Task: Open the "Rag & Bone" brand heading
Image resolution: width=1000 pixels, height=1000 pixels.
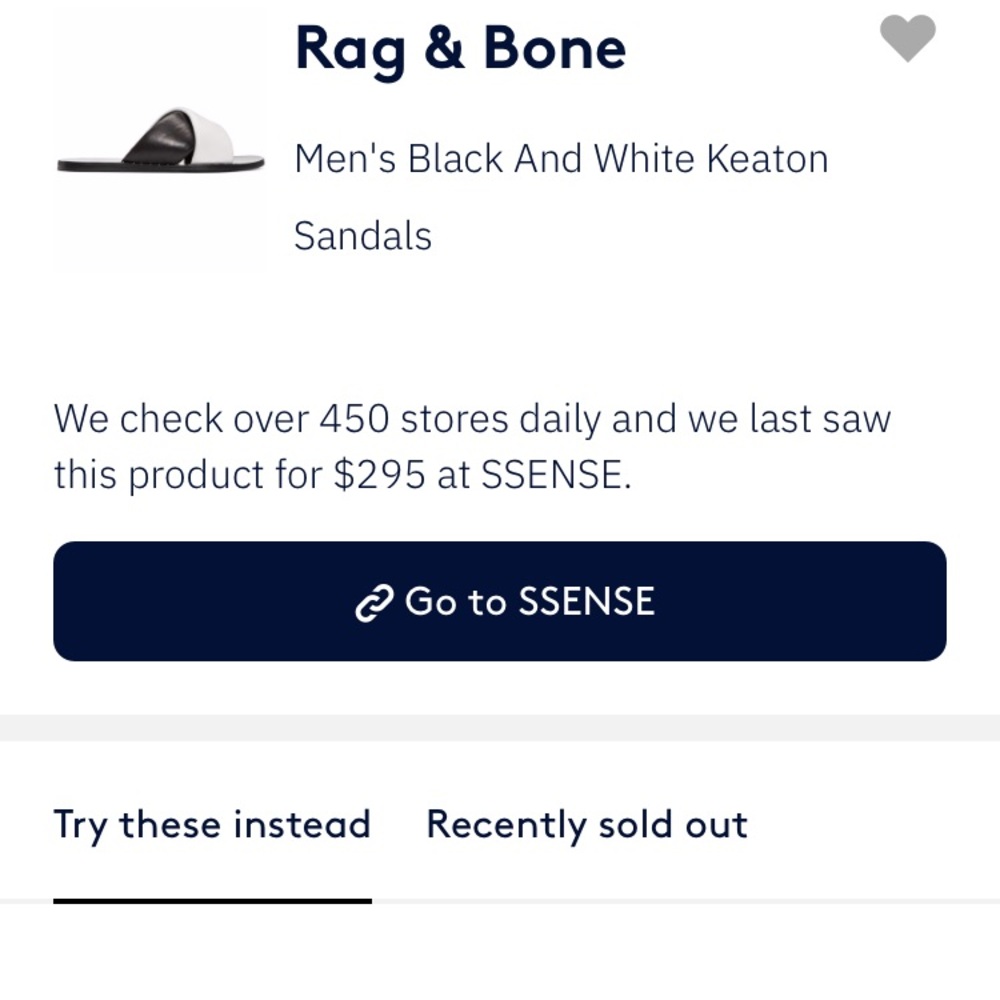Action: pyautogui.click(x=460, y=48)
